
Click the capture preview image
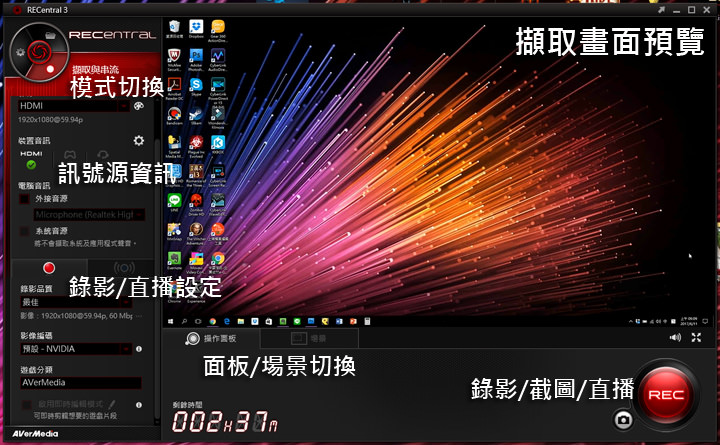point(439,172)
